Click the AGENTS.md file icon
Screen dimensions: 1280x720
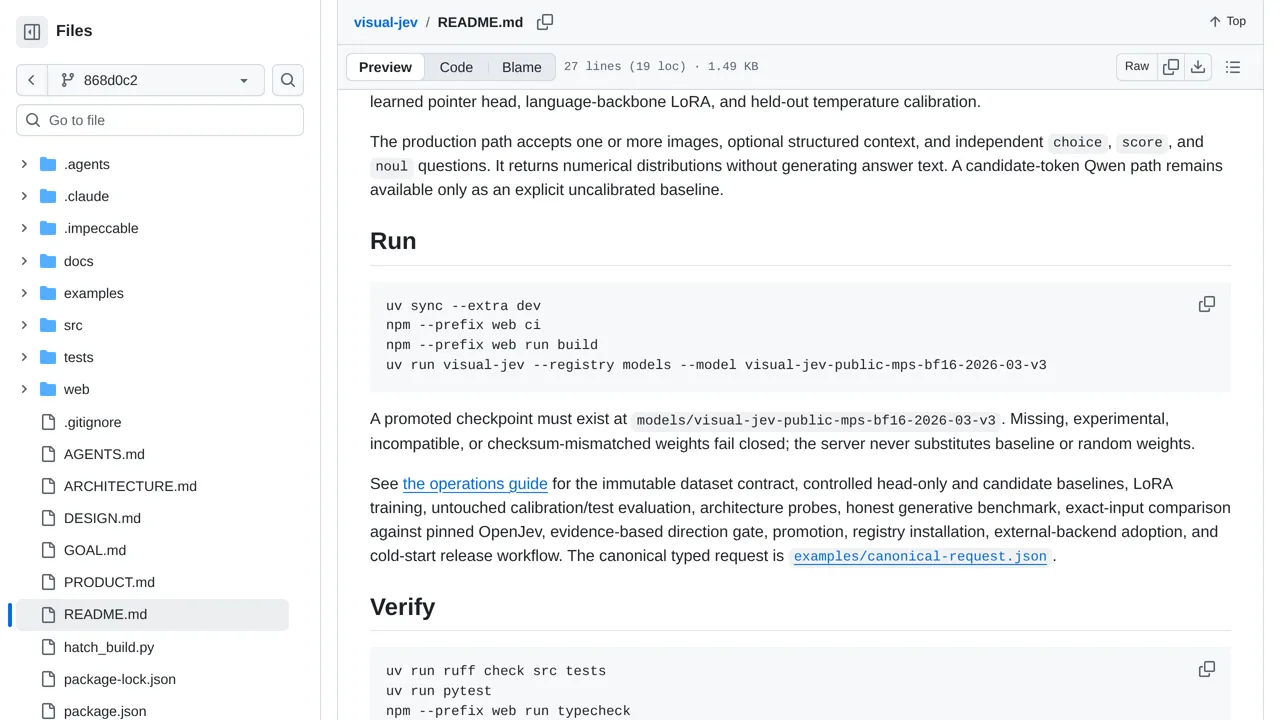tap(48, 454)
